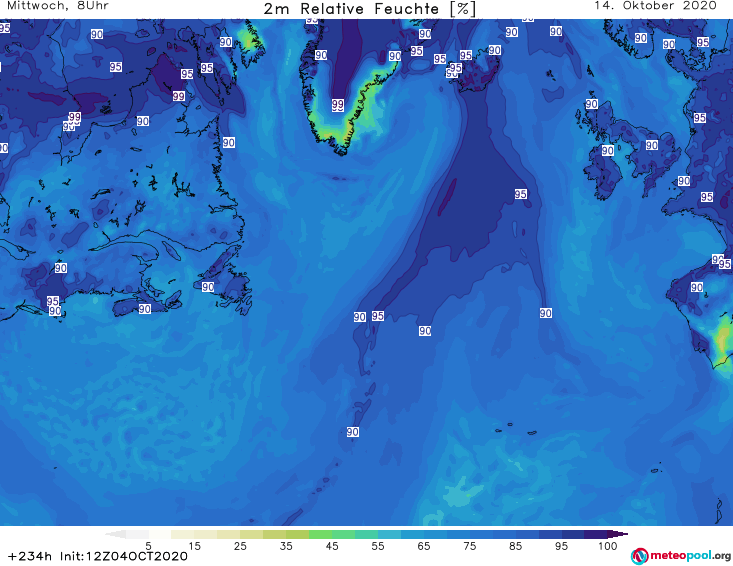The height and width of the screenshot is (566, 733).
Task: Click the title '2m Relative Feuchte [%]'
Action: click(370, 9)
